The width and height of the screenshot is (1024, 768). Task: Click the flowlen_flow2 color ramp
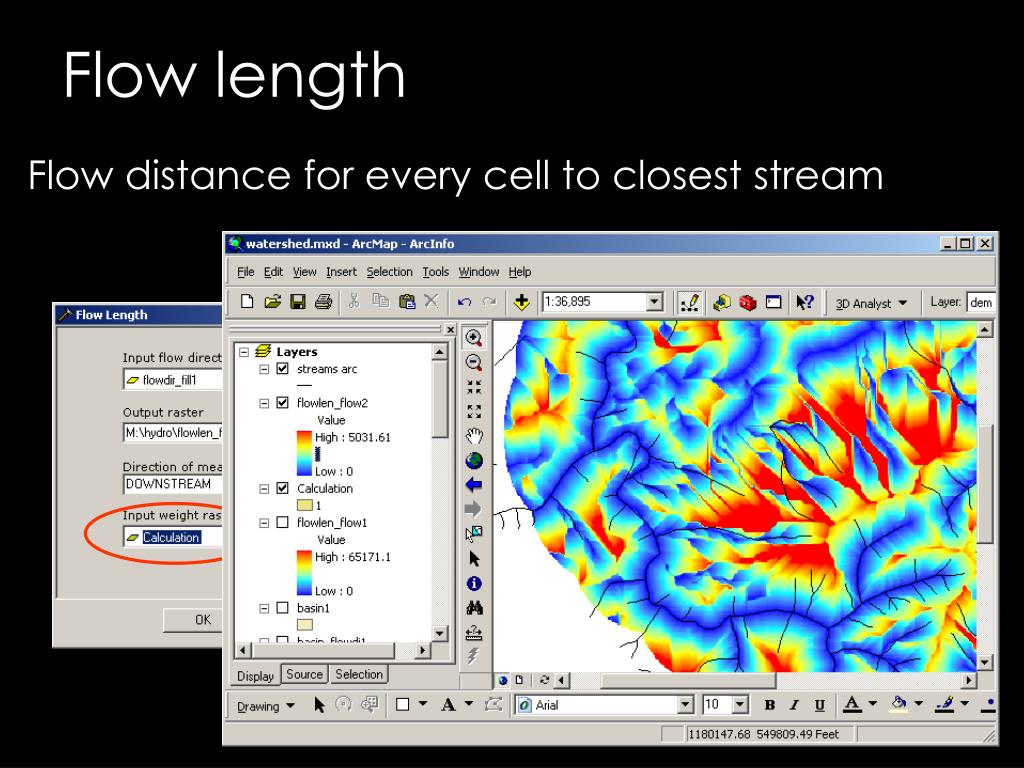304,453
